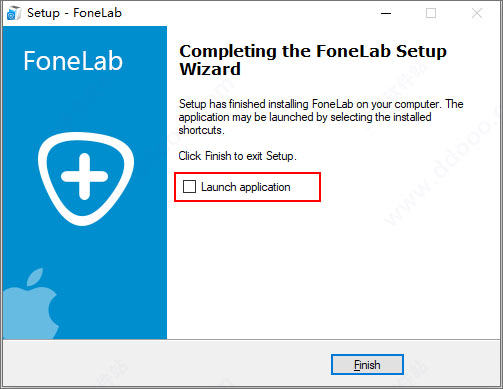Click the faded Apple logo in sidebar
503x389 pixels.
[x=31, y=303]
